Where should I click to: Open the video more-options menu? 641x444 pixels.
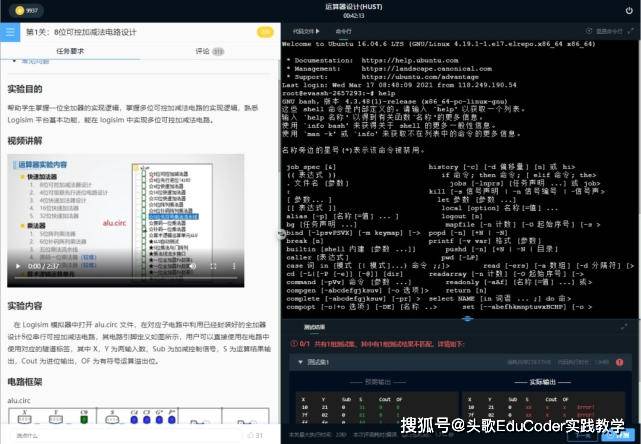(x=234, y=266)
